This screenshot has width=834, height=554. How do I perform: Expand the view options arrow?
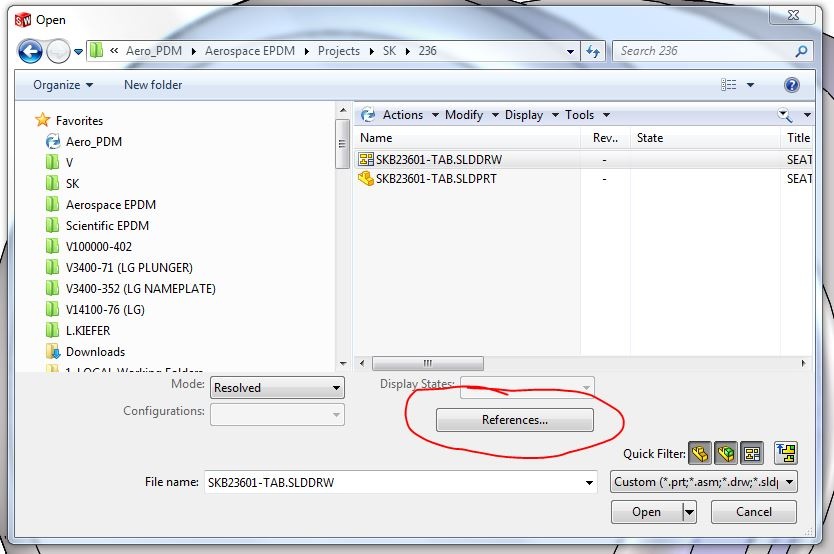coord(750,85)
